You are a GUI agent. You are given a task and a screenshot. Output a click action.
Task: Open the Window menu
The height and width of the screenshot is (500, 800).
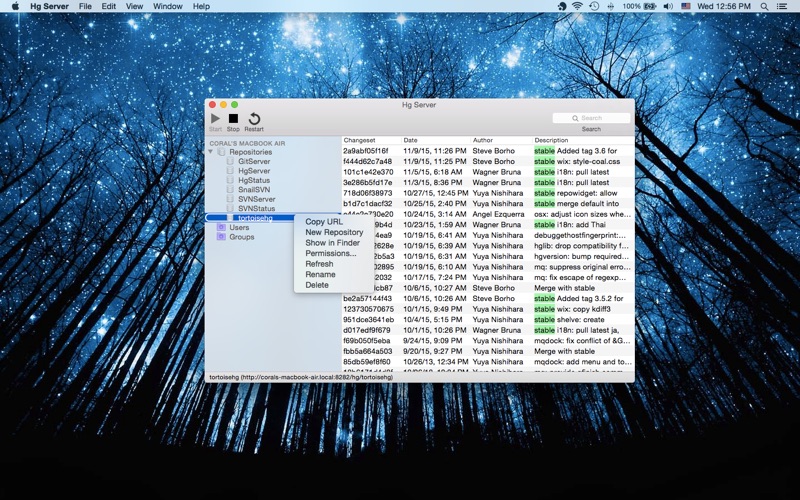point(168,6)
